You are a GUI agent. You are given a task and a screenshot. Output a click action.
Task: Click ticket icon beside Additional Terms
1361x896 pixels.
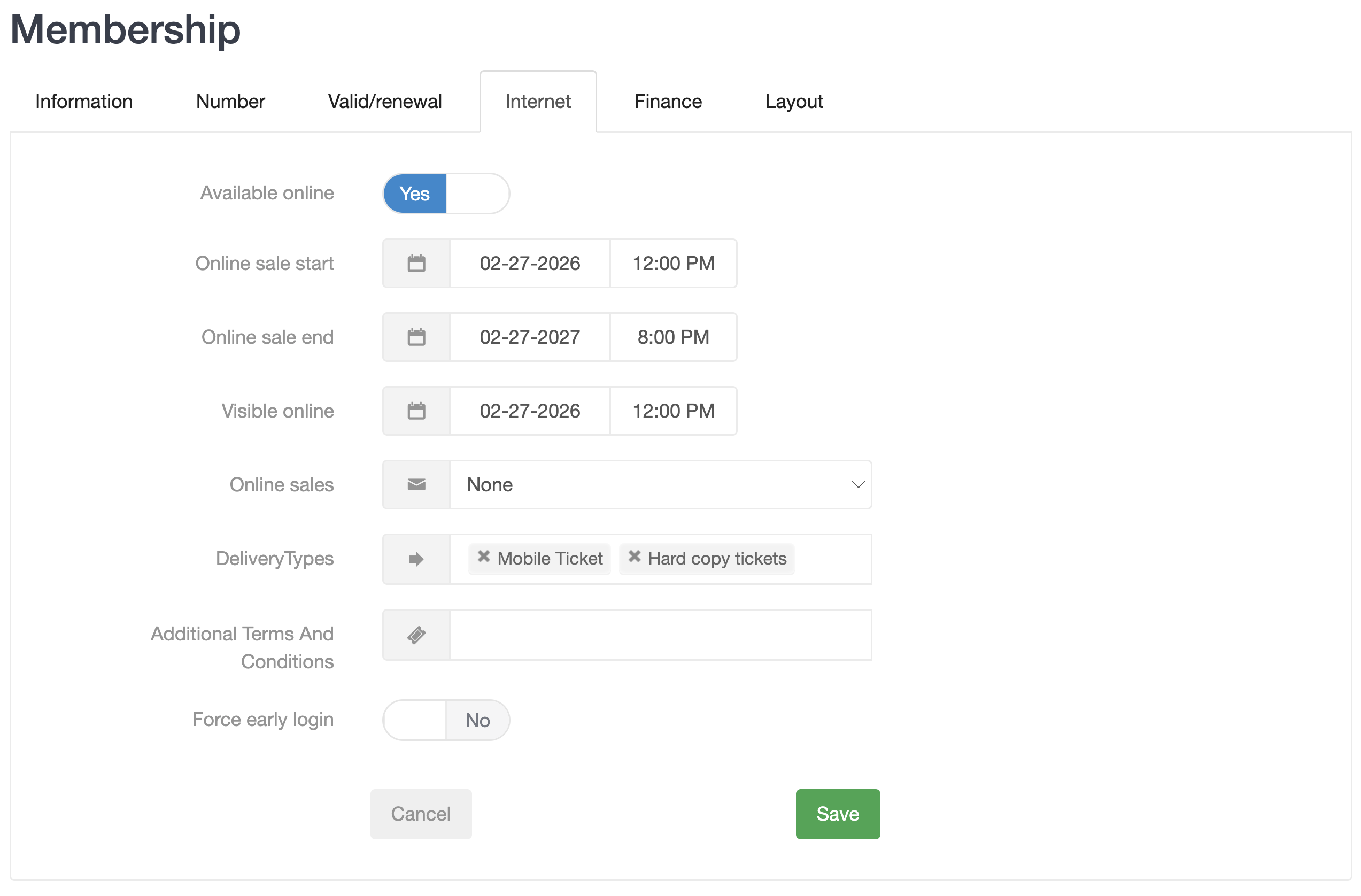[x=416, y=635]
